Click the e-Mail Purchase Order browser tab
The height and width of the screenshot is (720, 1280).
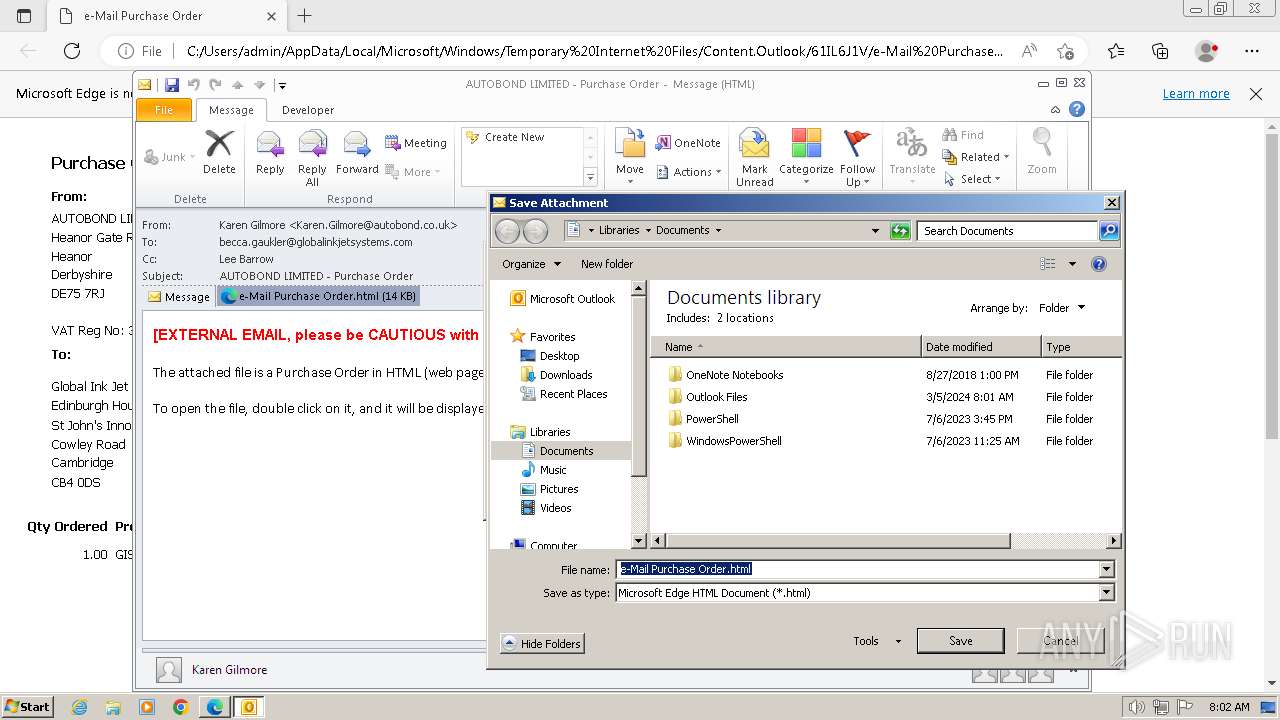[165, 16]
